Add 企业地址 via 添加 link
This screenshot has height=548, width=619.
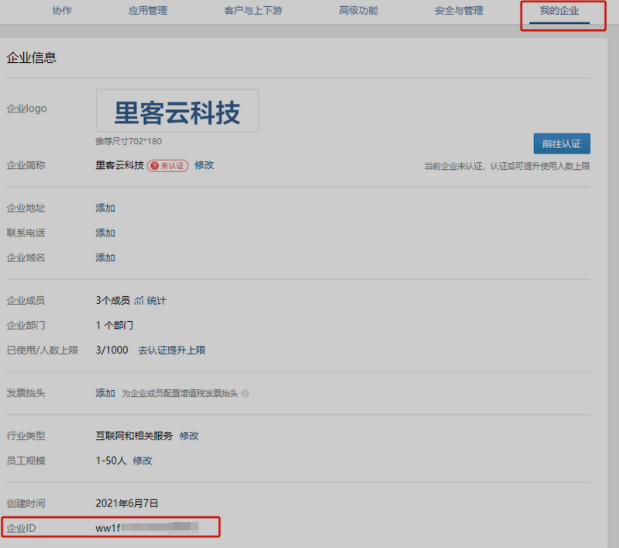click(x=105, y=208)
